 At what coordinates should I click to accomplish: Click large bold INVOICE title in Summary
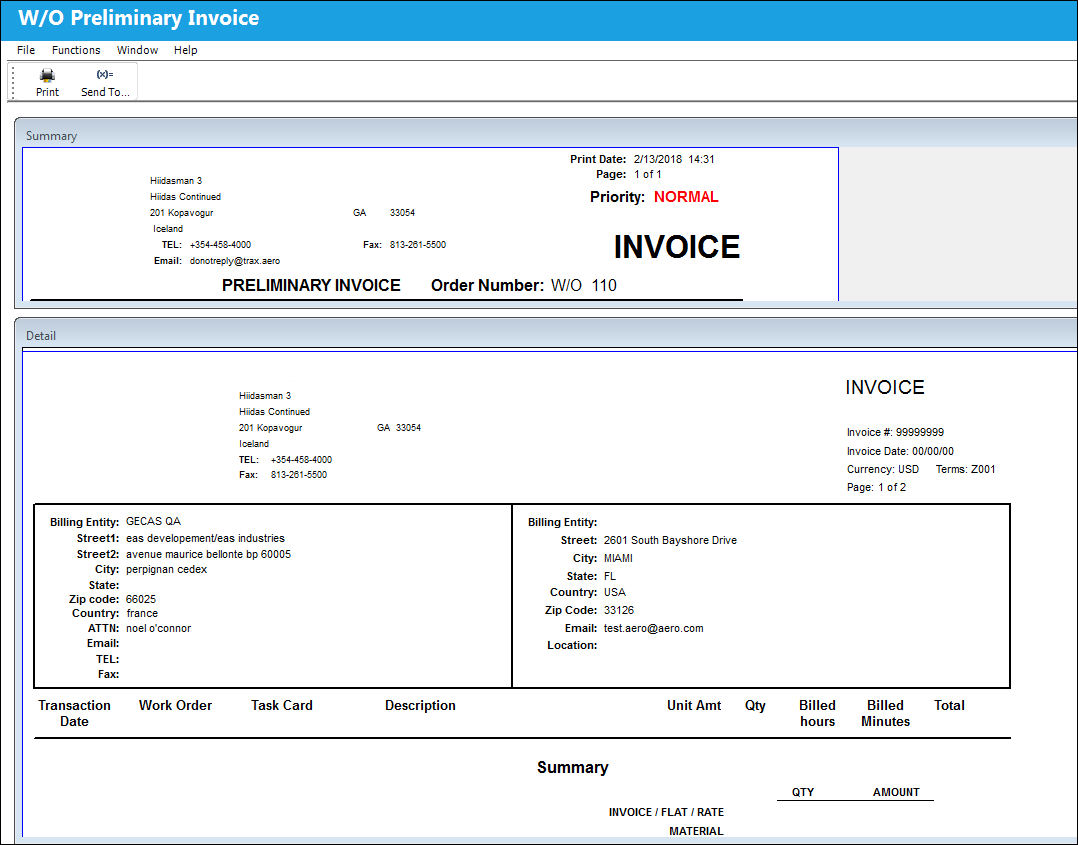coord(676,247)
